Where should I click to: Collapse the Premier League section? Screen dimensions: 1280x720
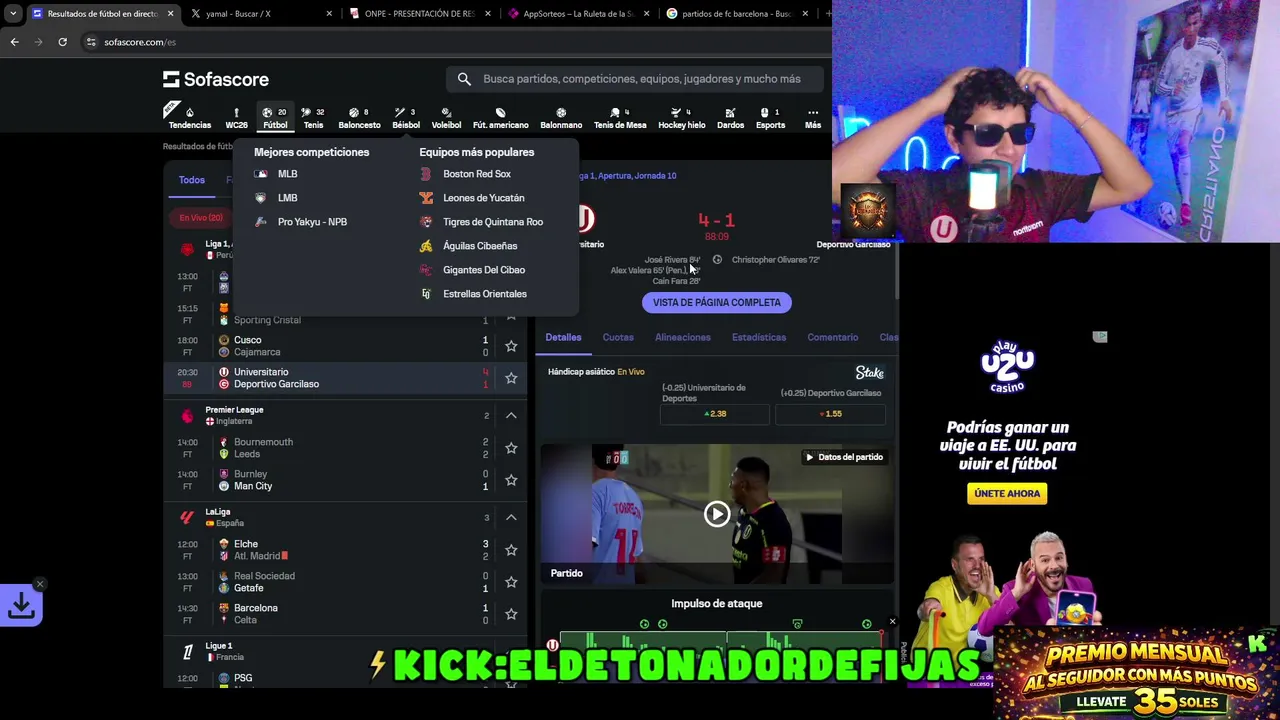(x=510, y=415)
